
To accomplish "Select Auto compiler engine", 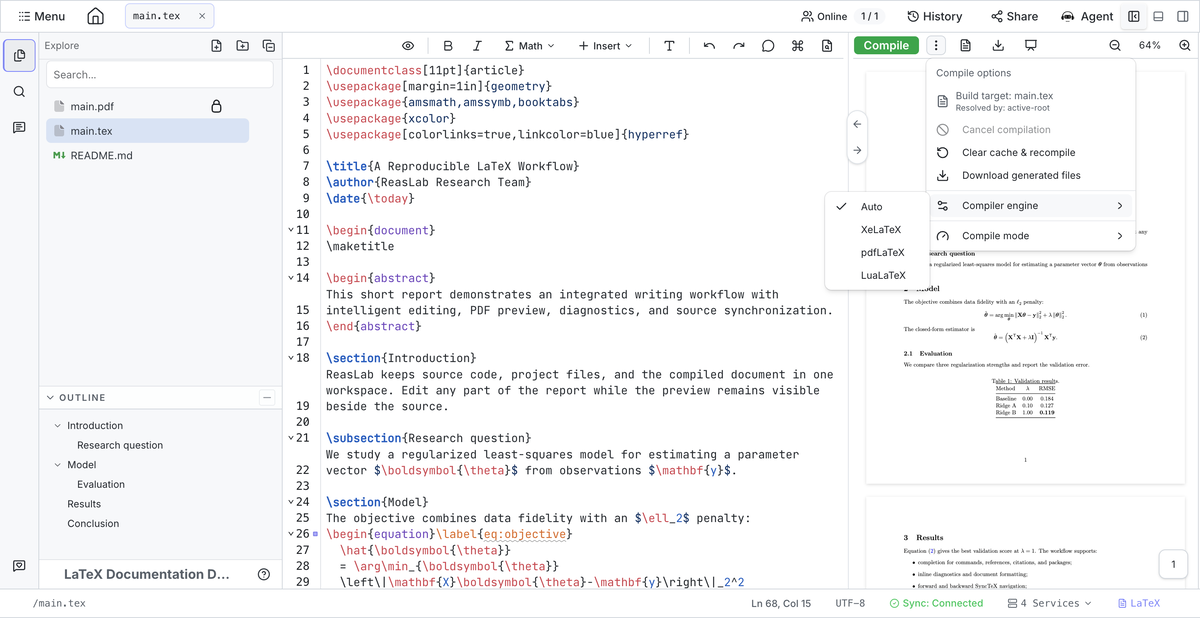I will [x=877, y=207].
